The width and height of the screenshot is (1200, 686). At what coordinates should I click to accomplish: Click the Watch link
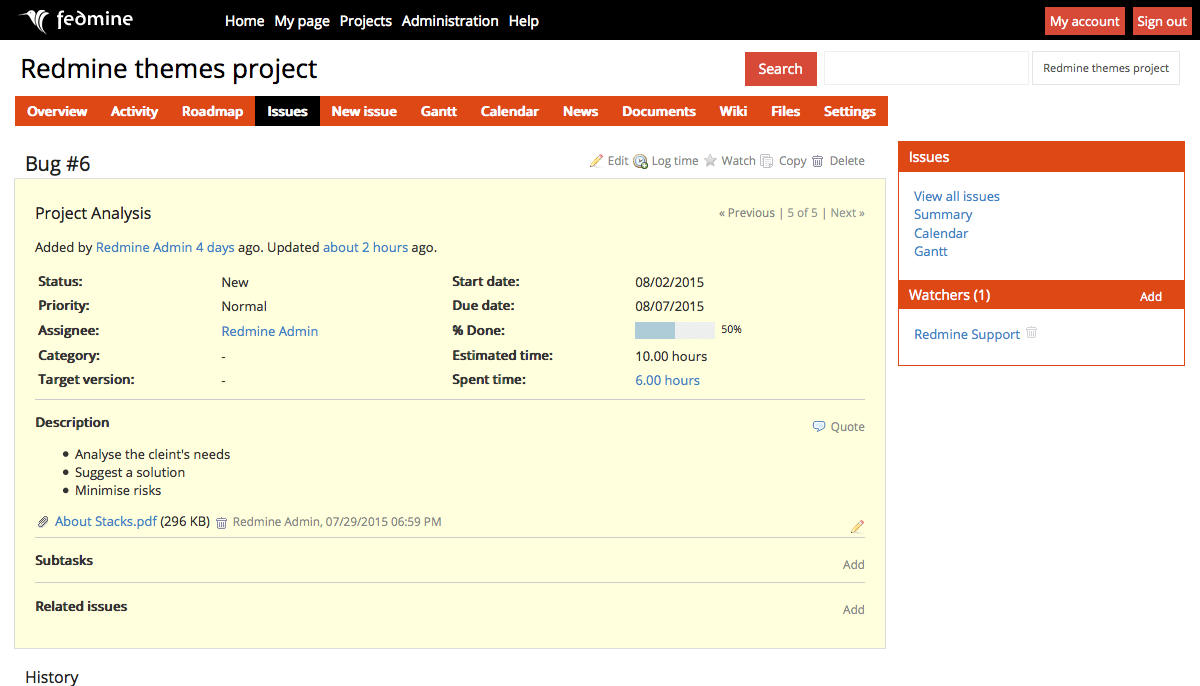[739, 161]
